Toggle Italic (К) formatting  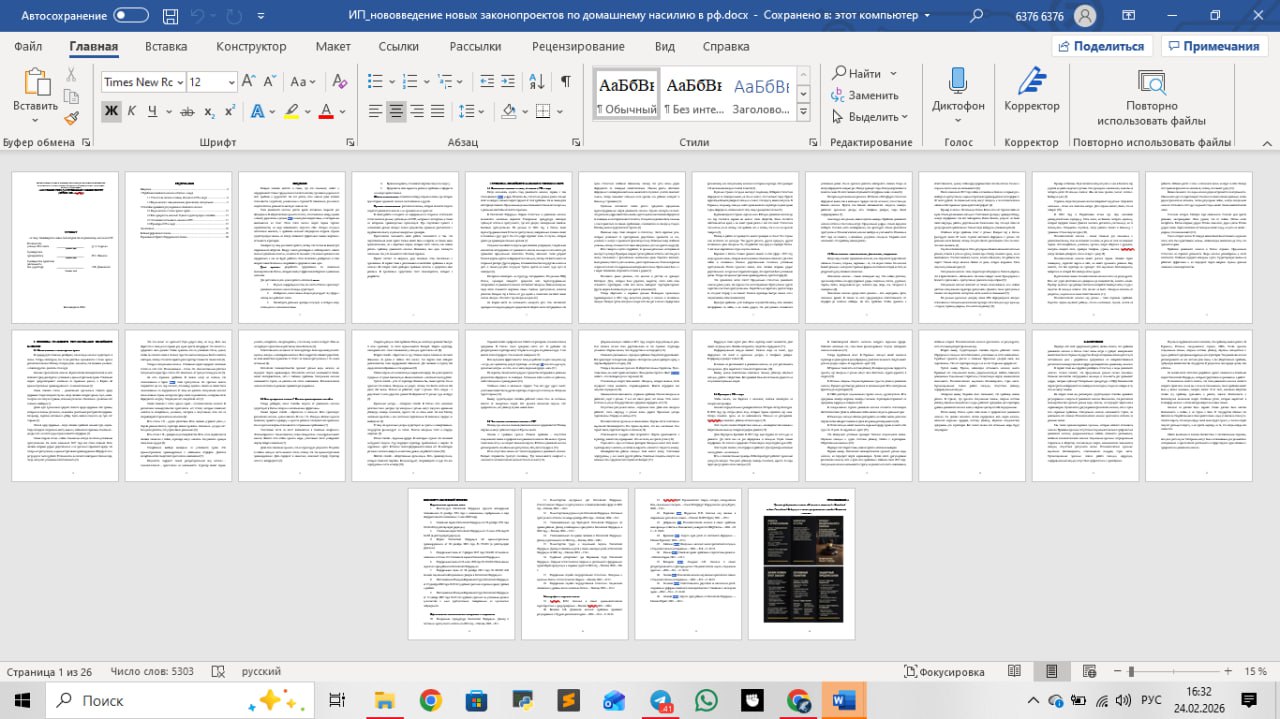coord(132,111)
